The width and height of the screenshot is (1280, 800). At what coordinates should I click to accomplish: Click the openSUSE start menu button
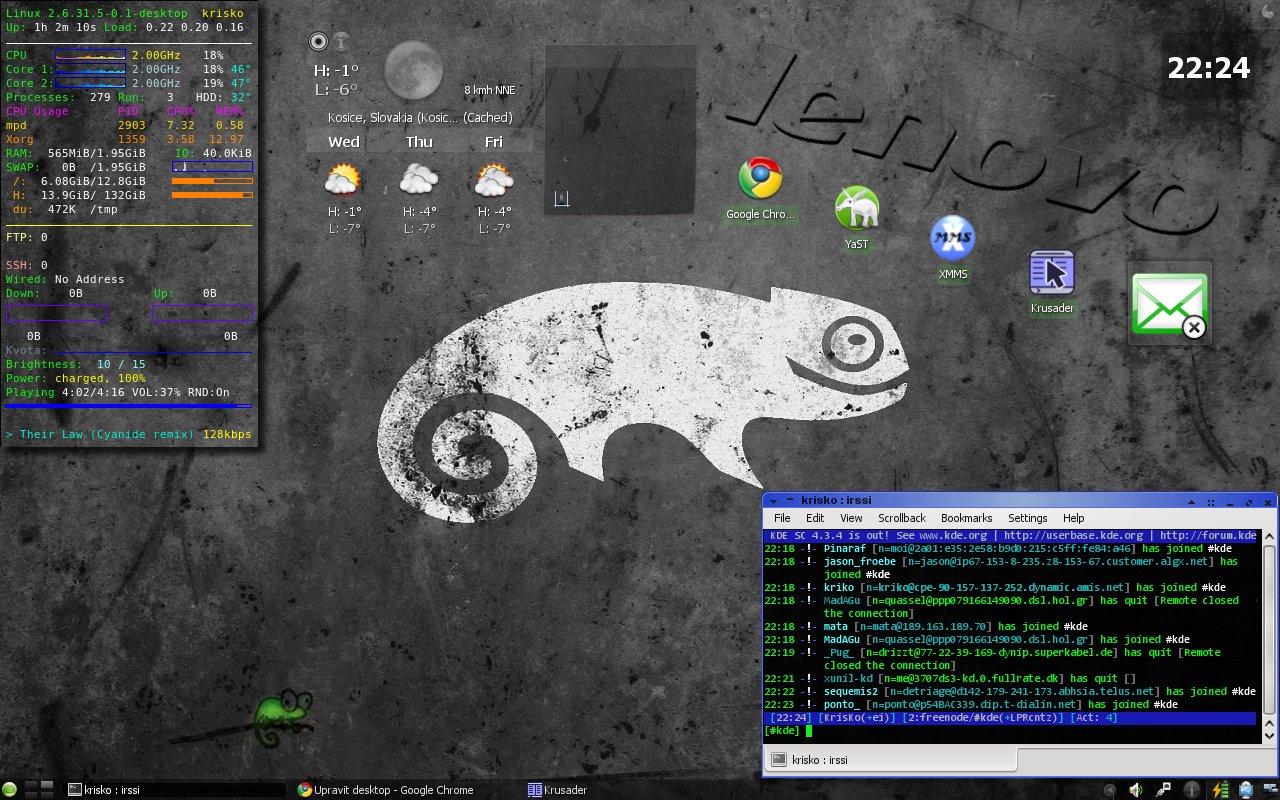[10, 789]
